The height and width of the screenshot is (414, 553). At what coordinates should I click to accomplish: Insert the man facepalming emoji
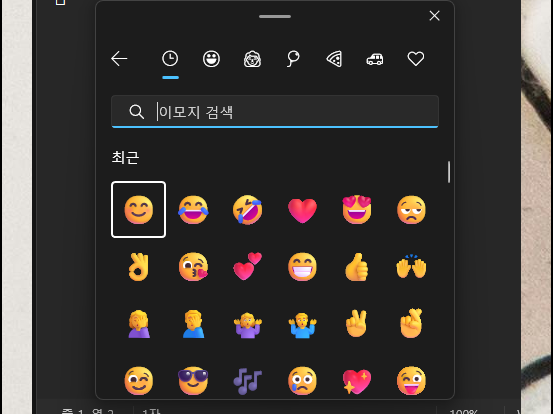(193, 324)
